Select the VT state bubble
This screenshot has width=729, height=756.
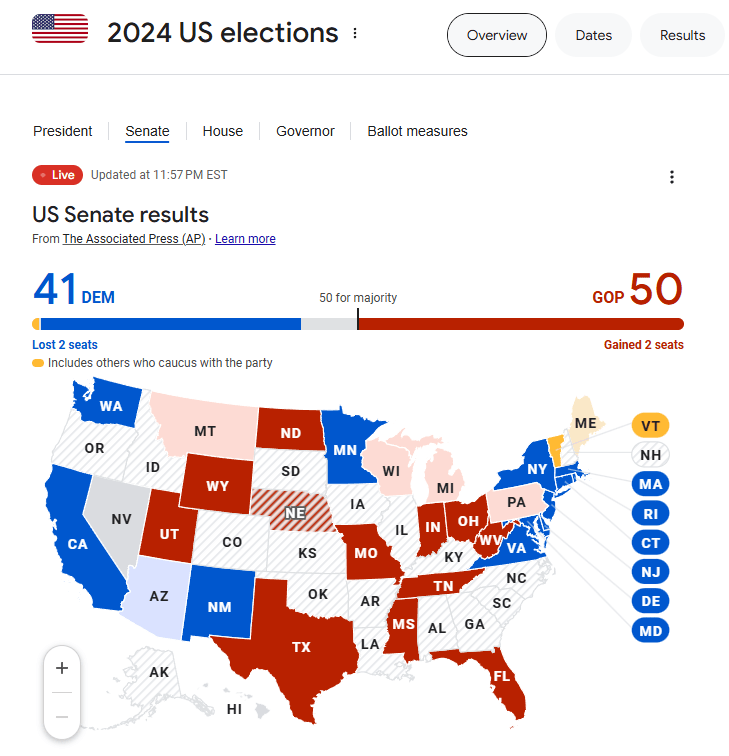650,425
